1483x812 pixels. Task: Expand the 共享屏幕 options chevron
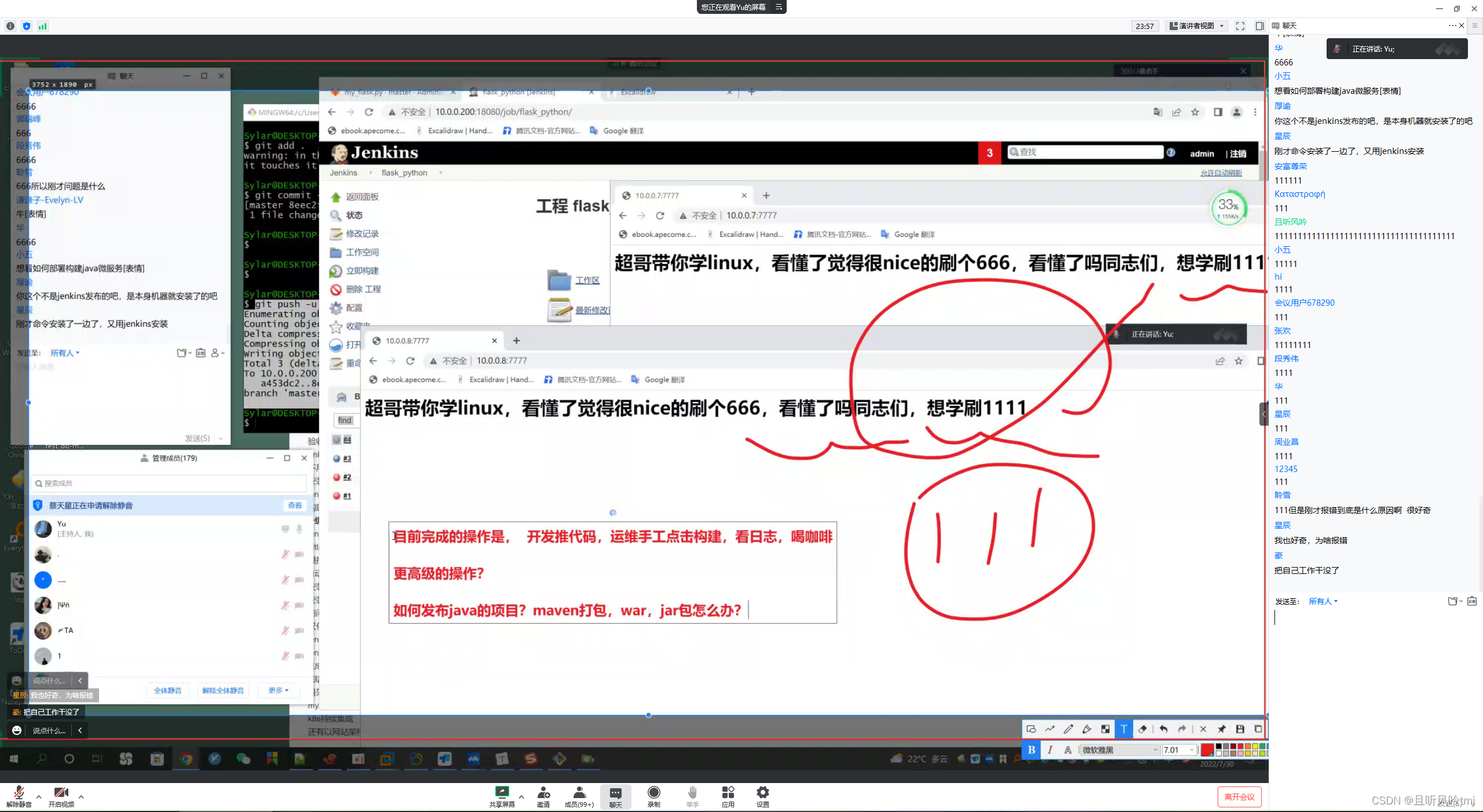pos(521,796)
